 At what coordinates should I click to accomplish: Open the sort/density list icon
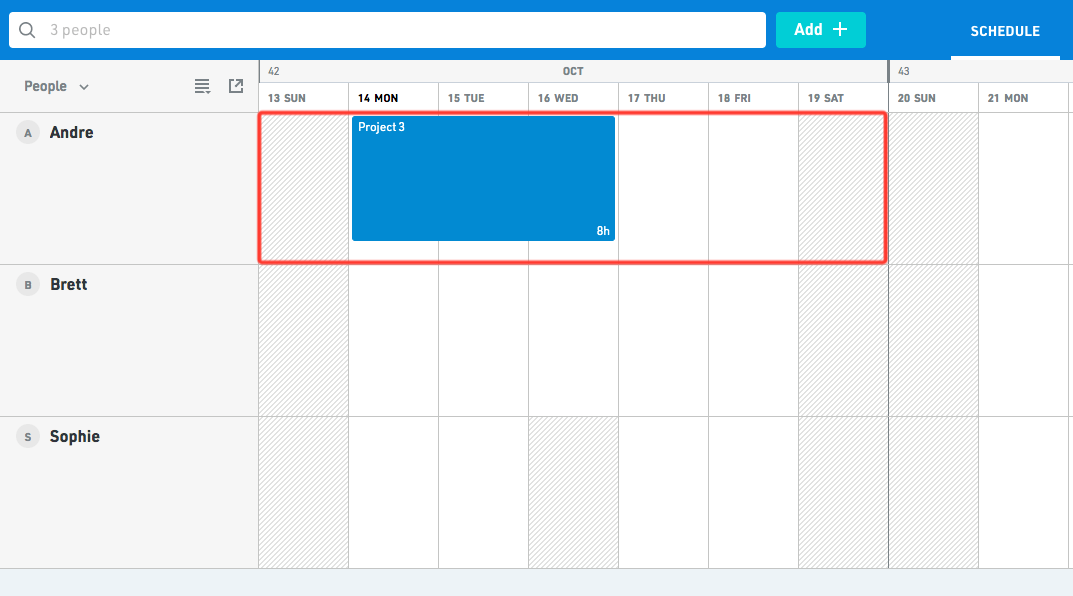point(202,87)
